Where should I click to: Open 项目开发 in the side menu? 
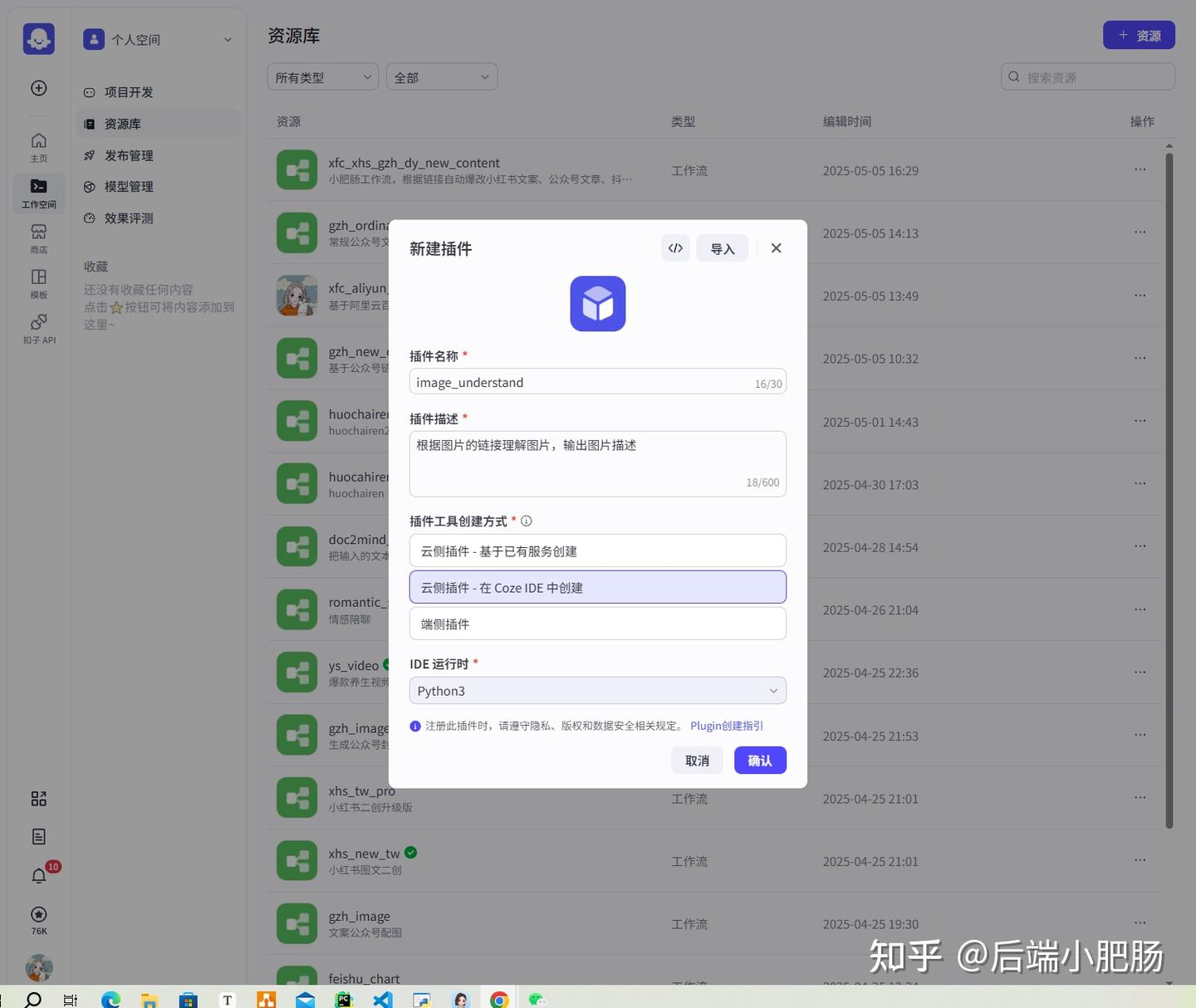pyautogui.click(x=158, y=92)
